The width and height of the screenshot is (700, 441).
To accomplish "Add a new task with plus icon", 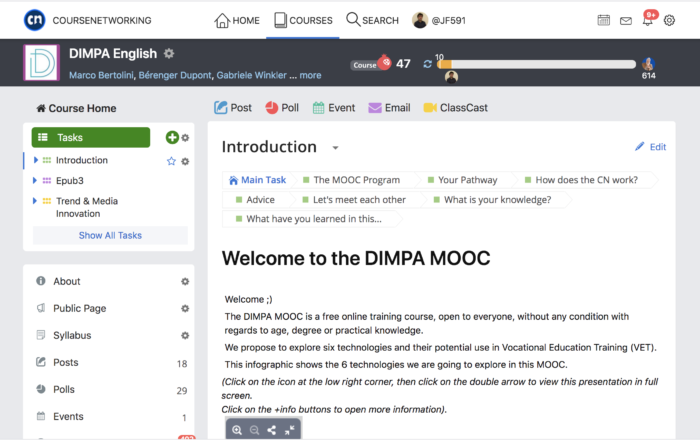I will pyautogui.click(x=172, y=137).
